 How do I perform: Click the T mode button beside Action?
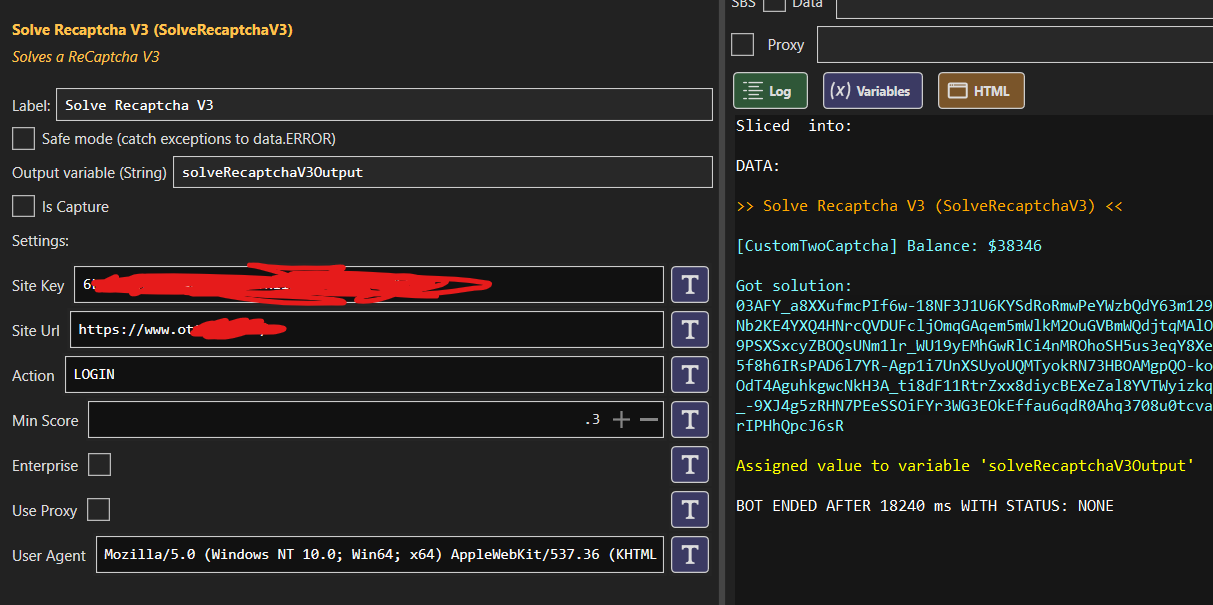(x=689, y=375)
